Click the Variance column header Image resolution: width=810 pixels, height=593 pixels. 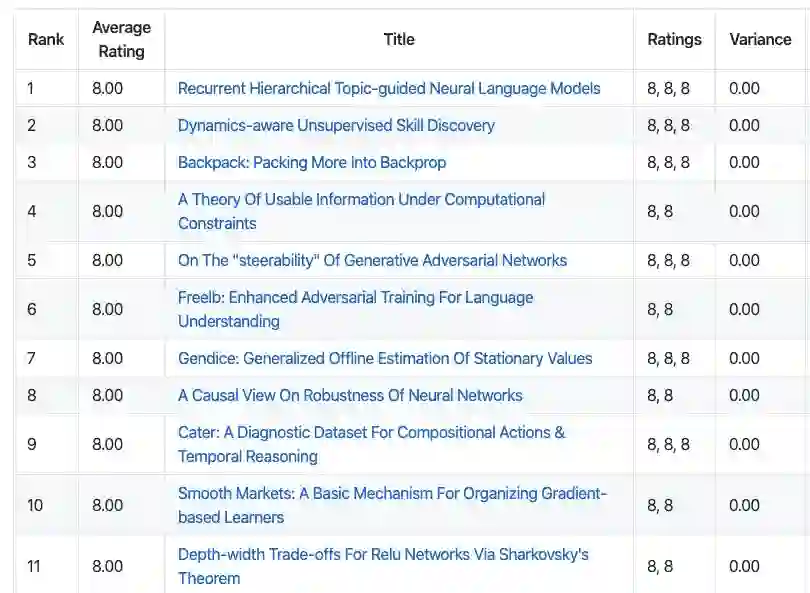click(x=760, y=40)
